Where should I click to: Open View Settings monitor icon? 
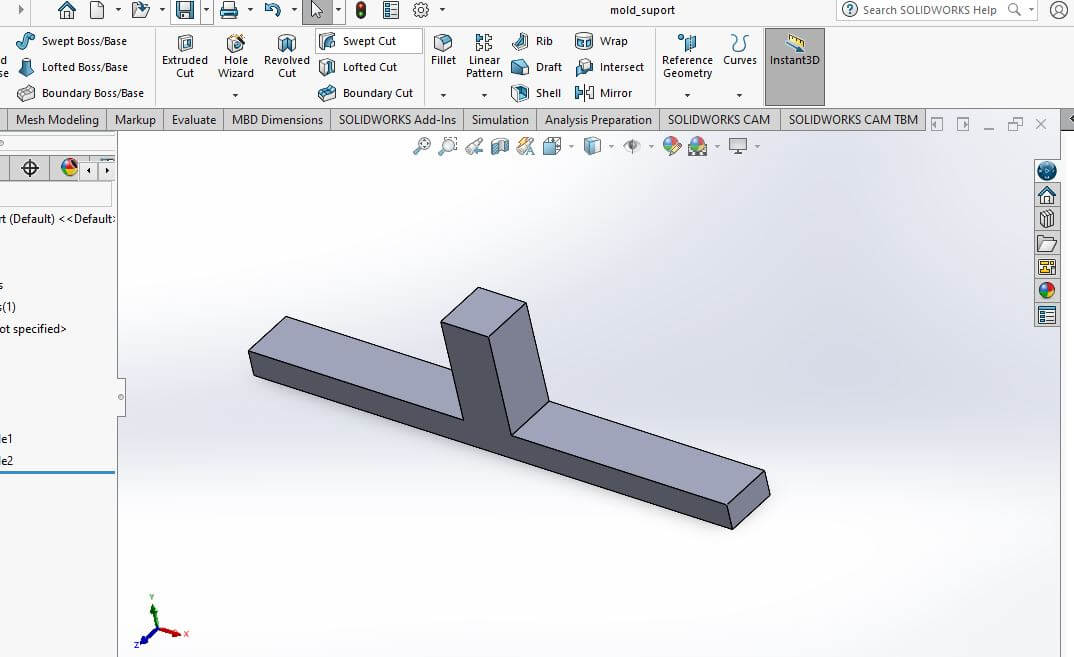tap(738, 146)
